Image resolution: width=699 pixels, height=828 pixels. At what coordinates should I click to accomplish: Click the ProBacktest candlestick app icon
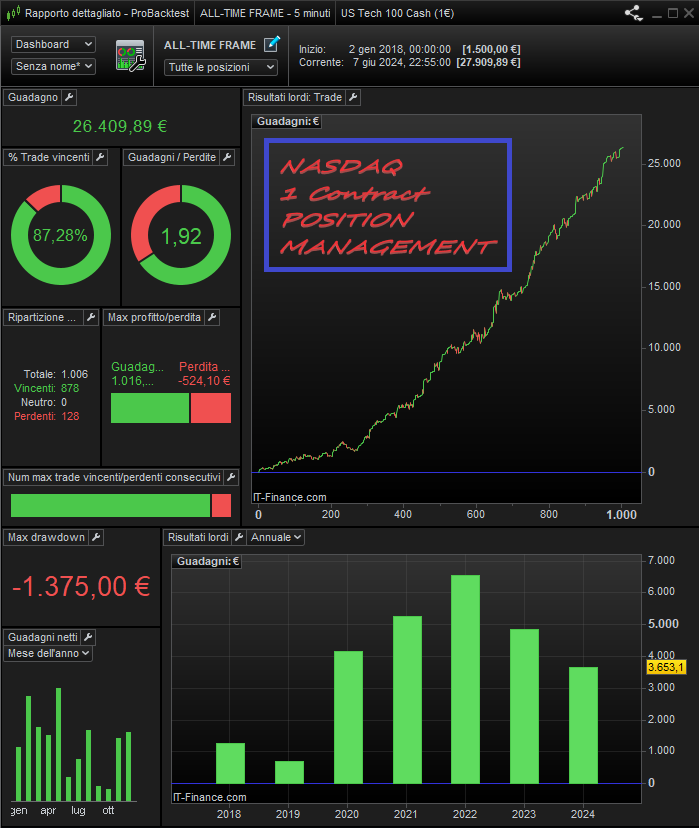pyautogui.click(x=14, y=13)
